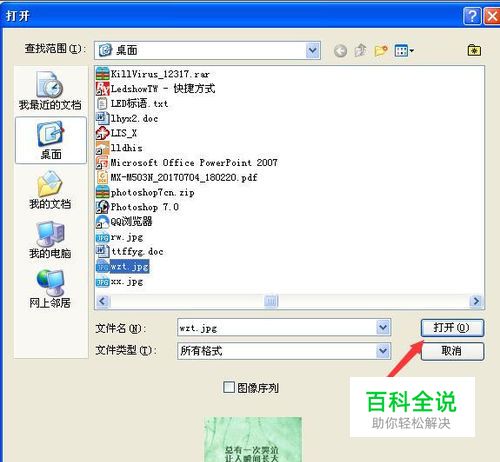Click the Cancel (取消) button
The image size is (500, 462).
452,351
